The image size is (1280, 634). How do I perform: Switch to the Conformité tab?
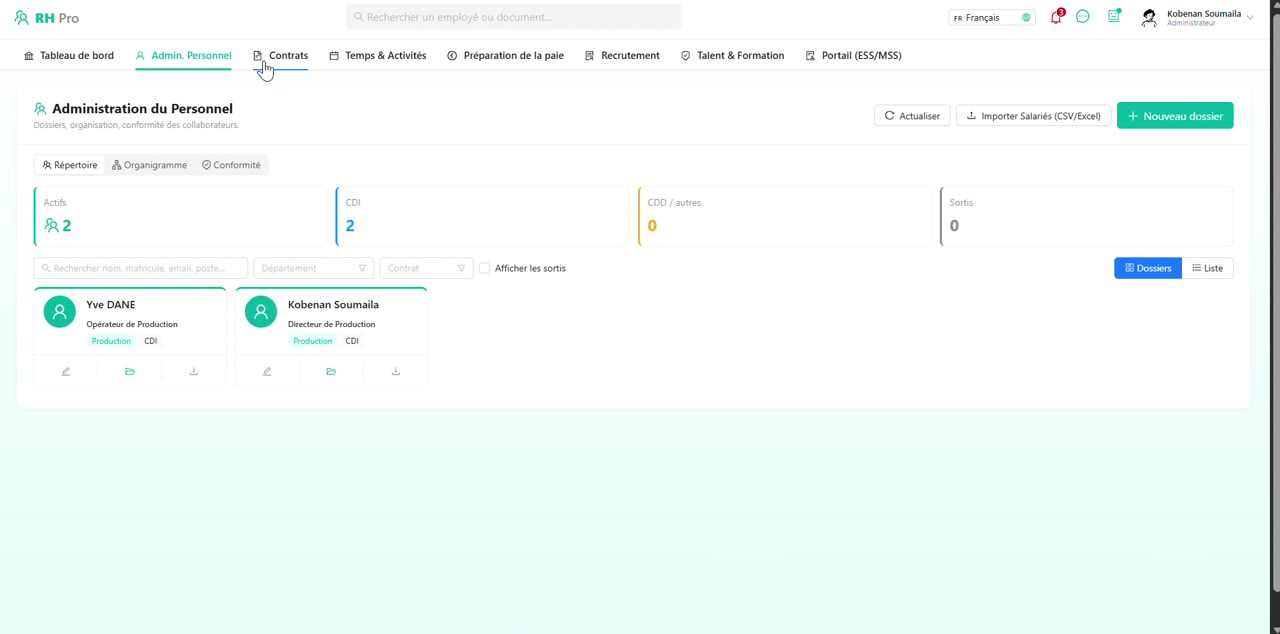[231, 165]
